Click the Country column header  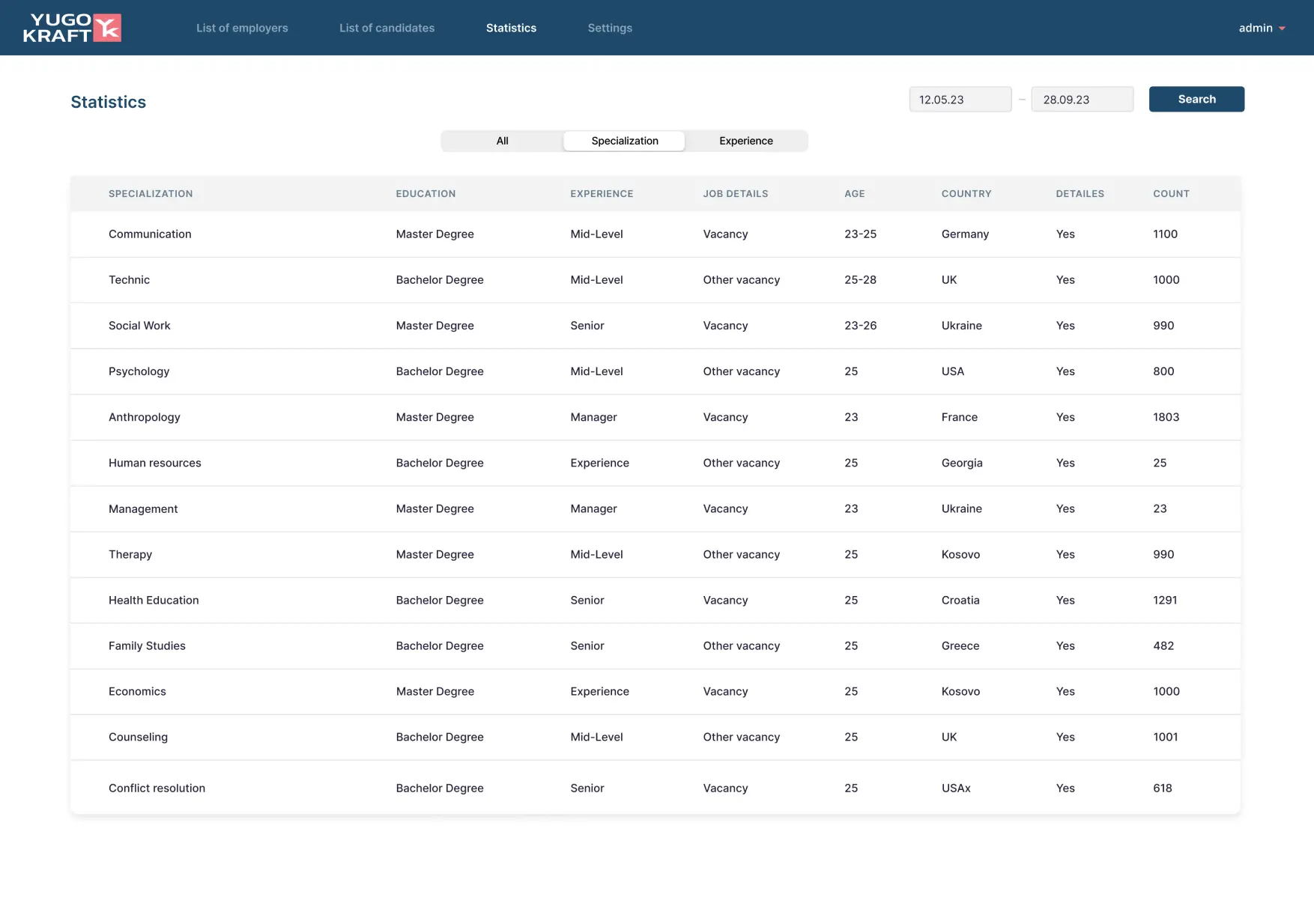966,194
